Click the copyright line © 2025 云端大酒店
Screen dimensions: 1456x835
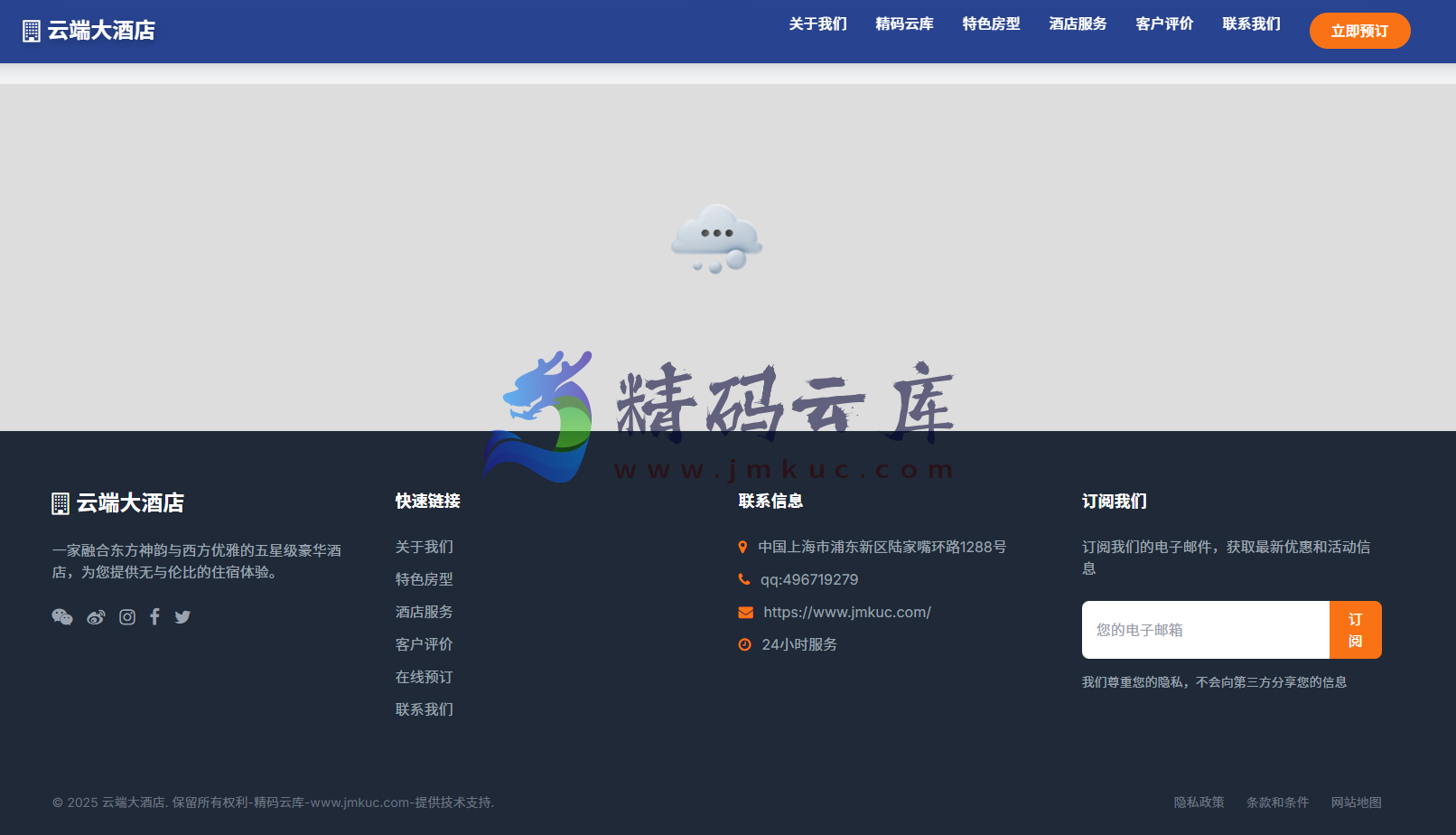coord(273,802)
